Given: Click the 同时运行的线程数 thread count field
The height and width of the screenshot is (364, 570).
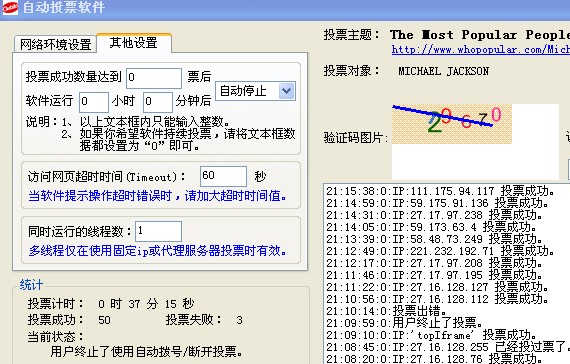Looking at the screenshot, I should coord(158,231).
